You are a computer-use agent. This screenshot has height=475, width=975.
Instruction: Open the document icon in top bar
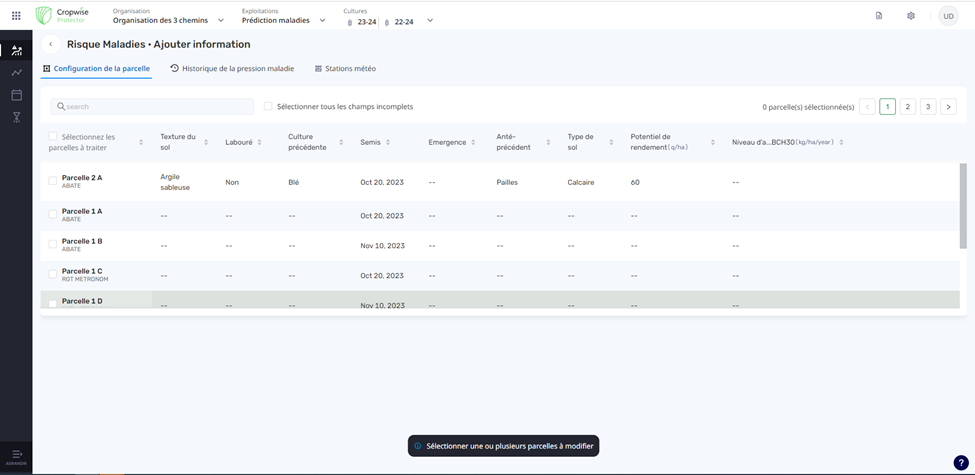(x=879, y=16)
